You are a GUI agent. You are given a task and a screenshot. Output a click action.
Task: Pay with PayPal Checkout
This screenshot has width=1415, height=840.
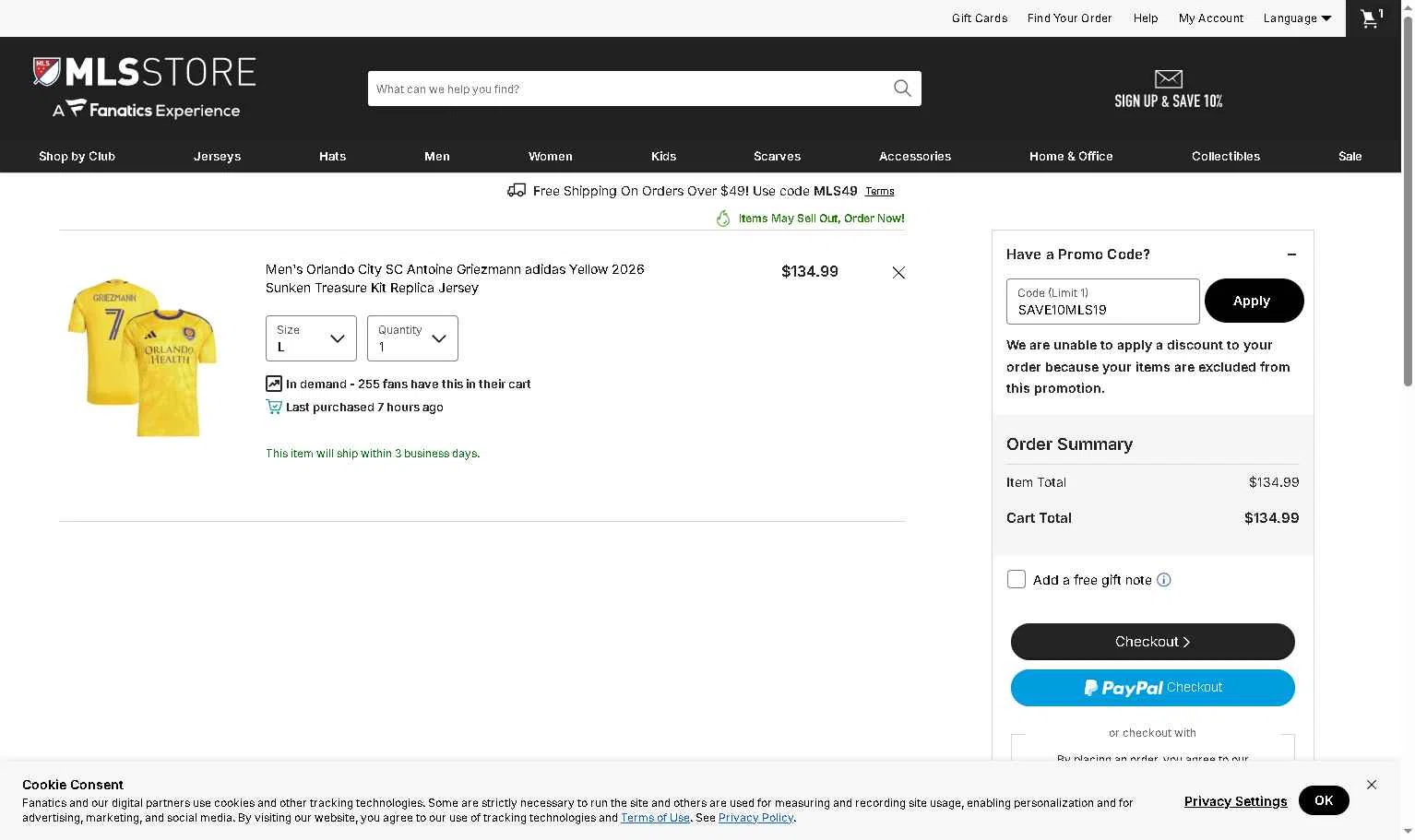pos(1152,688)
